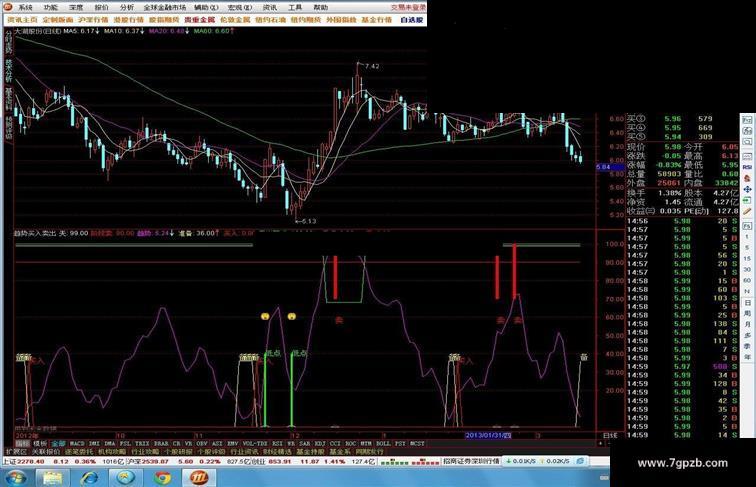This screenshot has height=487, width=756.
Task: Open the 分析 menu
Action: 127,7
